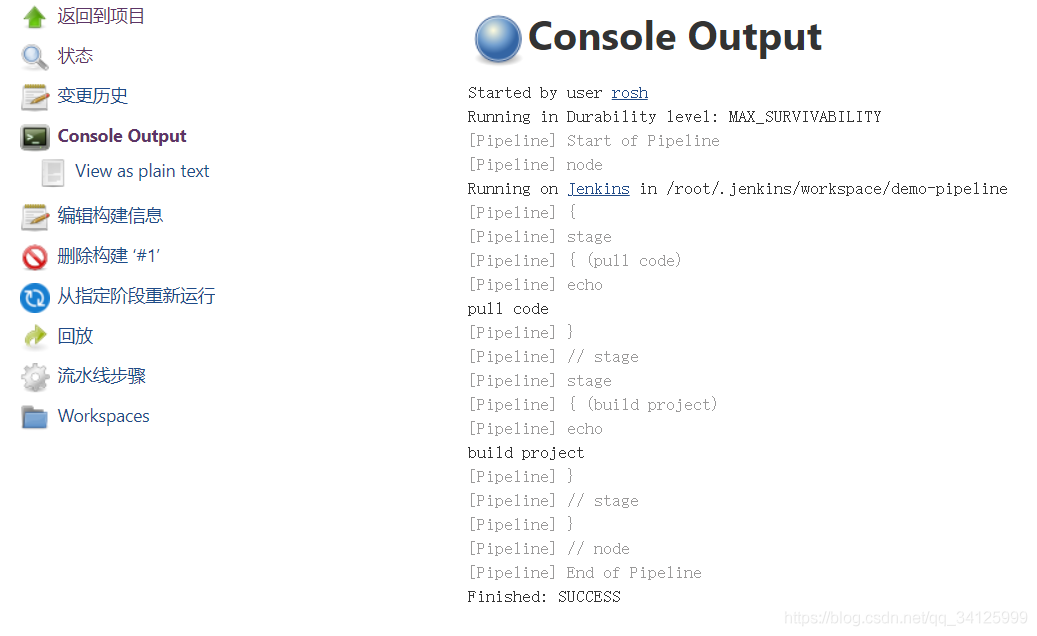Click the document plain text icon
1037x636 pixels.
point(53,172)
